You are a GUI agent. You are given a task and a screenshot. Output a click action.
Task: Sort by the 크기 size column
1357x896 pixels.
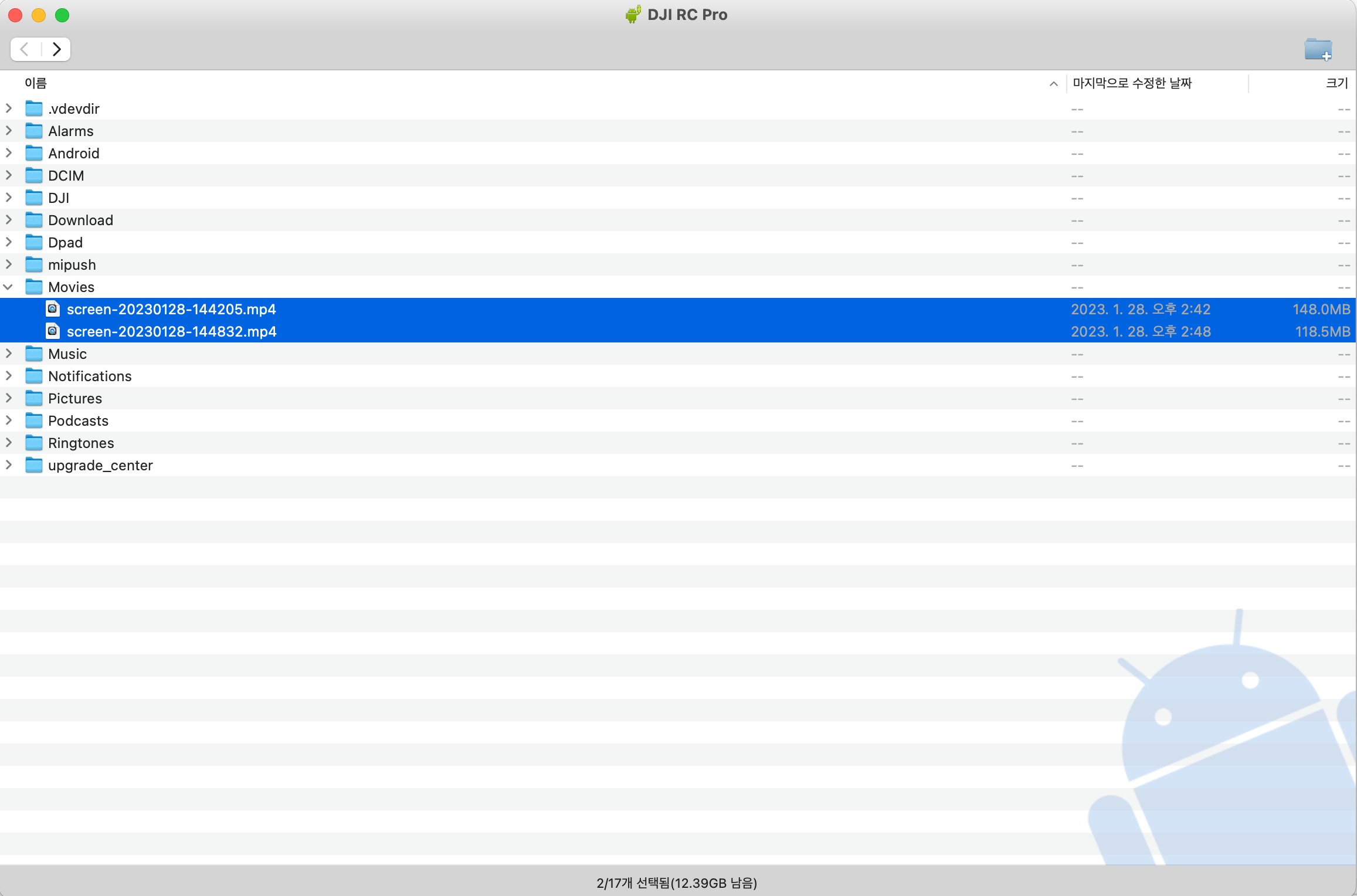click(x=1336, y=83)
